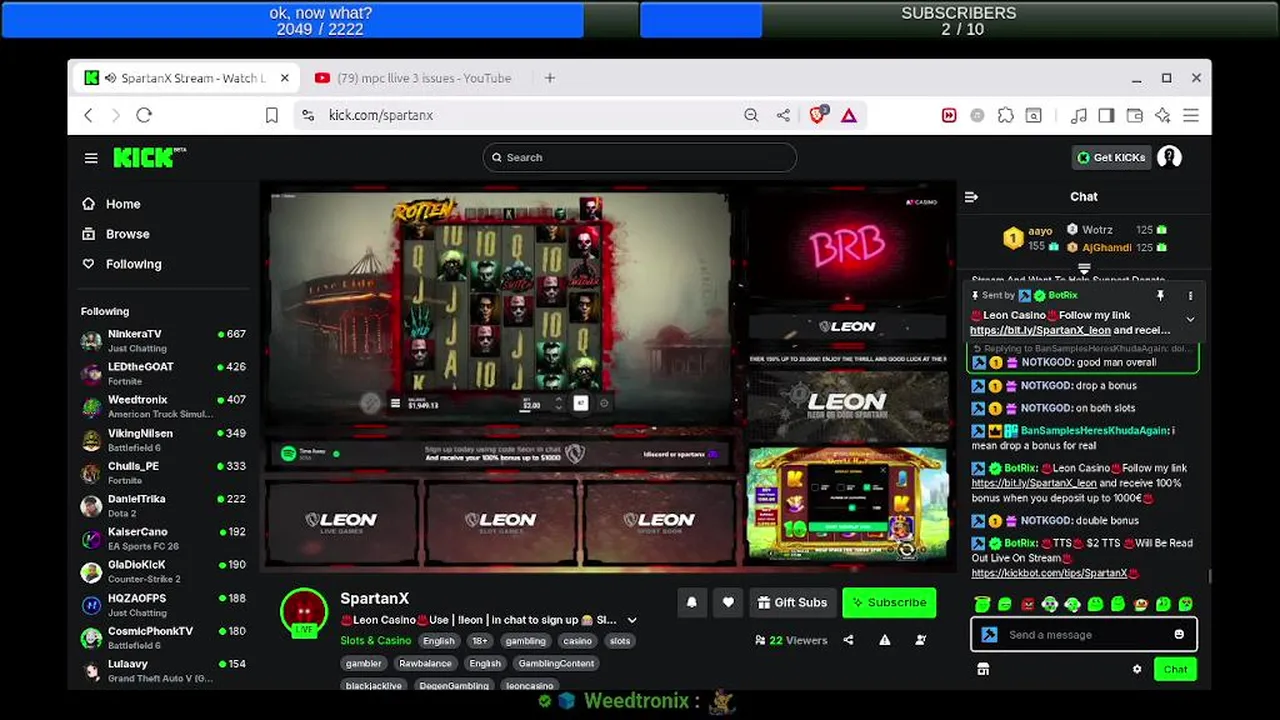Pick the first green quick emote

982,604
